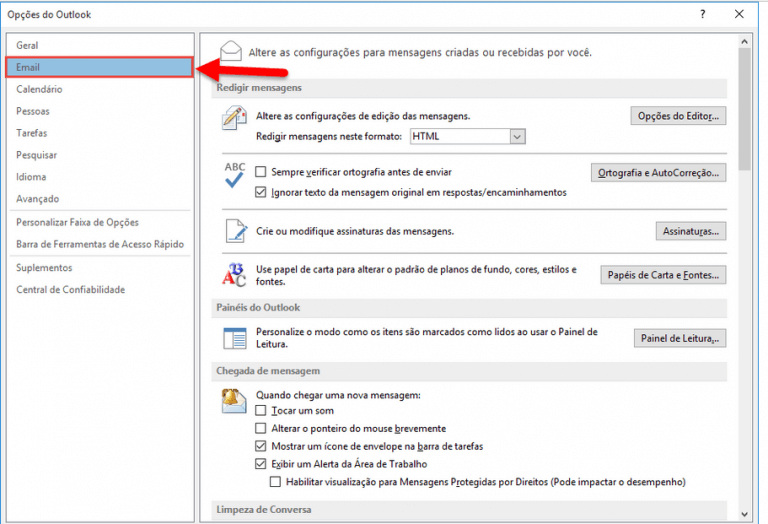
Task: Enable Sempre verificar ortografia antes de enviar
Action: coord(261,172)
